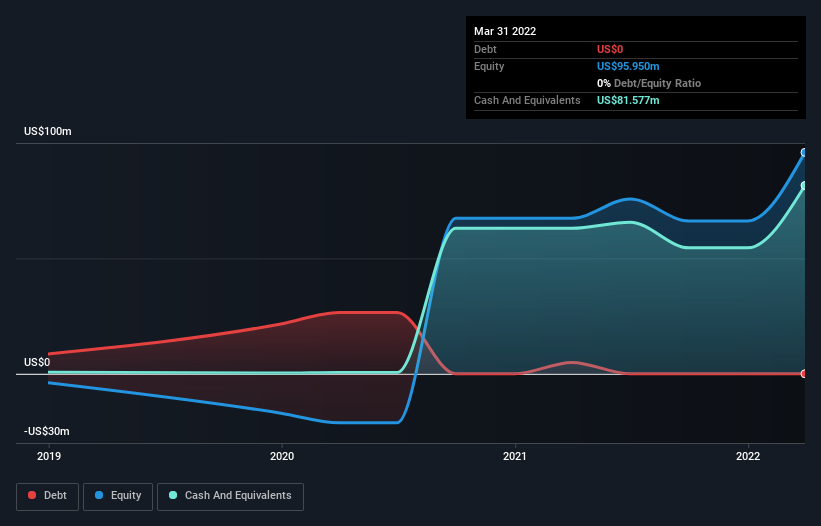The image size is (821, 526).
Task: Click the blue Equity legend dot
Action: coord(99,495)
